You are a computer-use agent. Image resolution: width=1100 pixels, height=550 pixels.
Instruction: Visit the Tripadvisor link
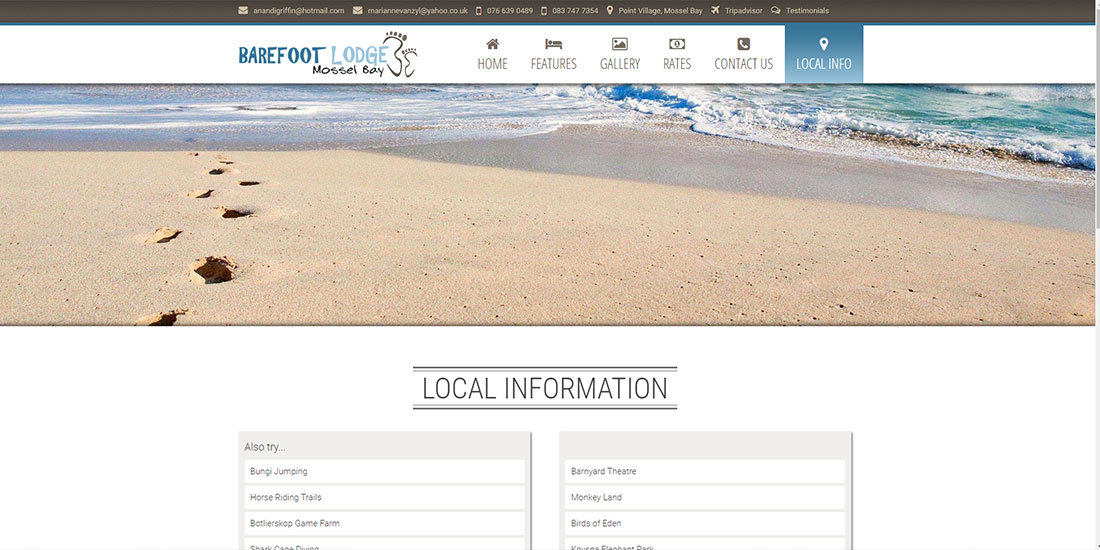coord(744,11)
